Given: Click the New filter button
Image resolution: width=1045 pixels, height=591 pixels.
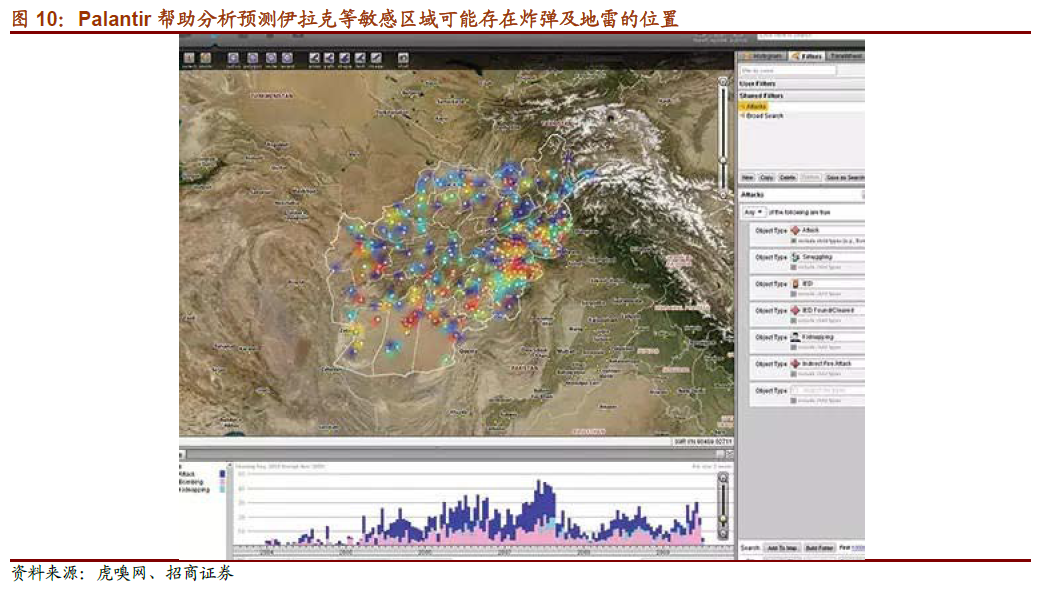Looking at the screenshot, I should pos(748,178).
